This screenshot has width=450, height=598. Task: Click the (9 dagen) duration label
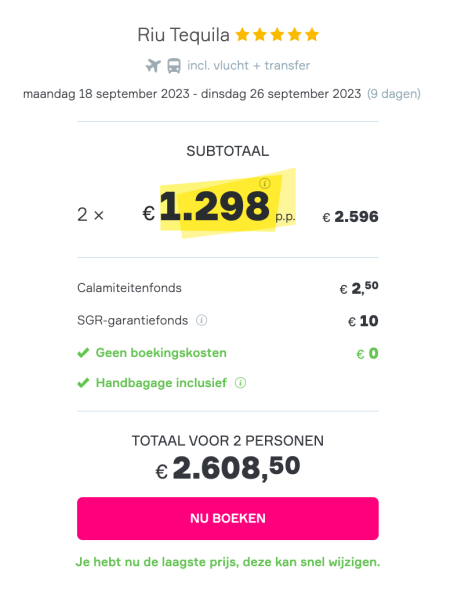click(x=394, y=94)
